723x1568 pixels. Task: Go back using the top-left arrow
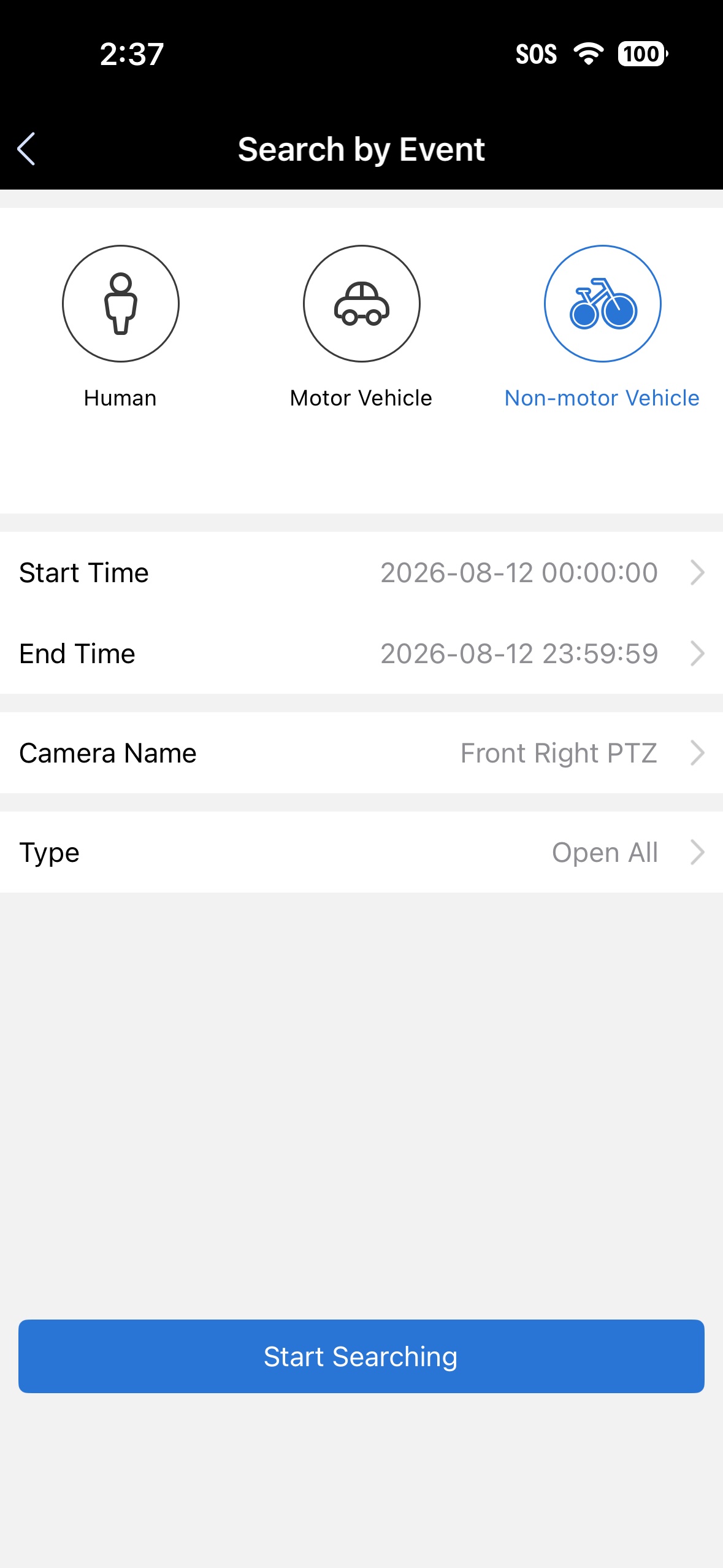pos(26,149)
